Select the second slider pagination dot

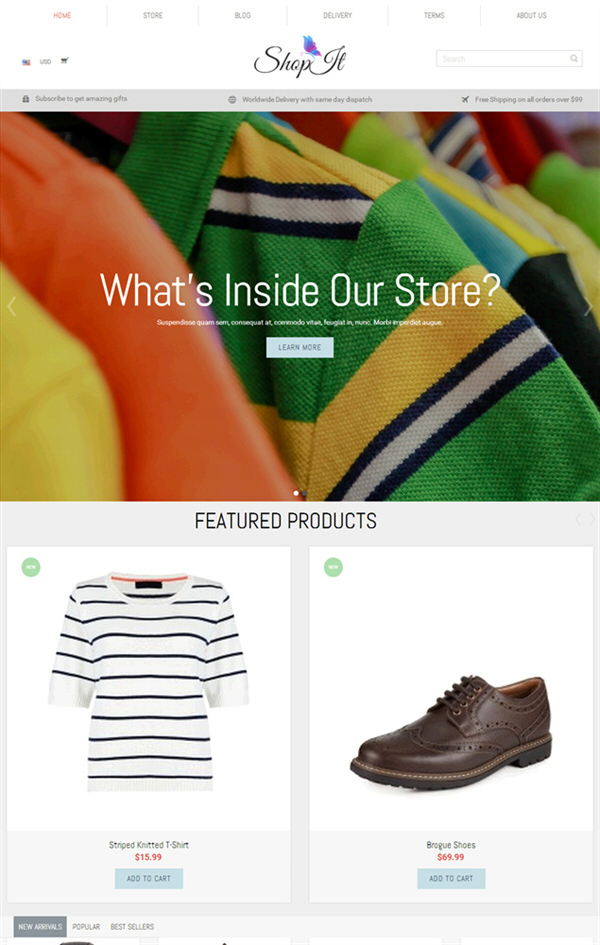pyautogui.click(x=304, y=493)
